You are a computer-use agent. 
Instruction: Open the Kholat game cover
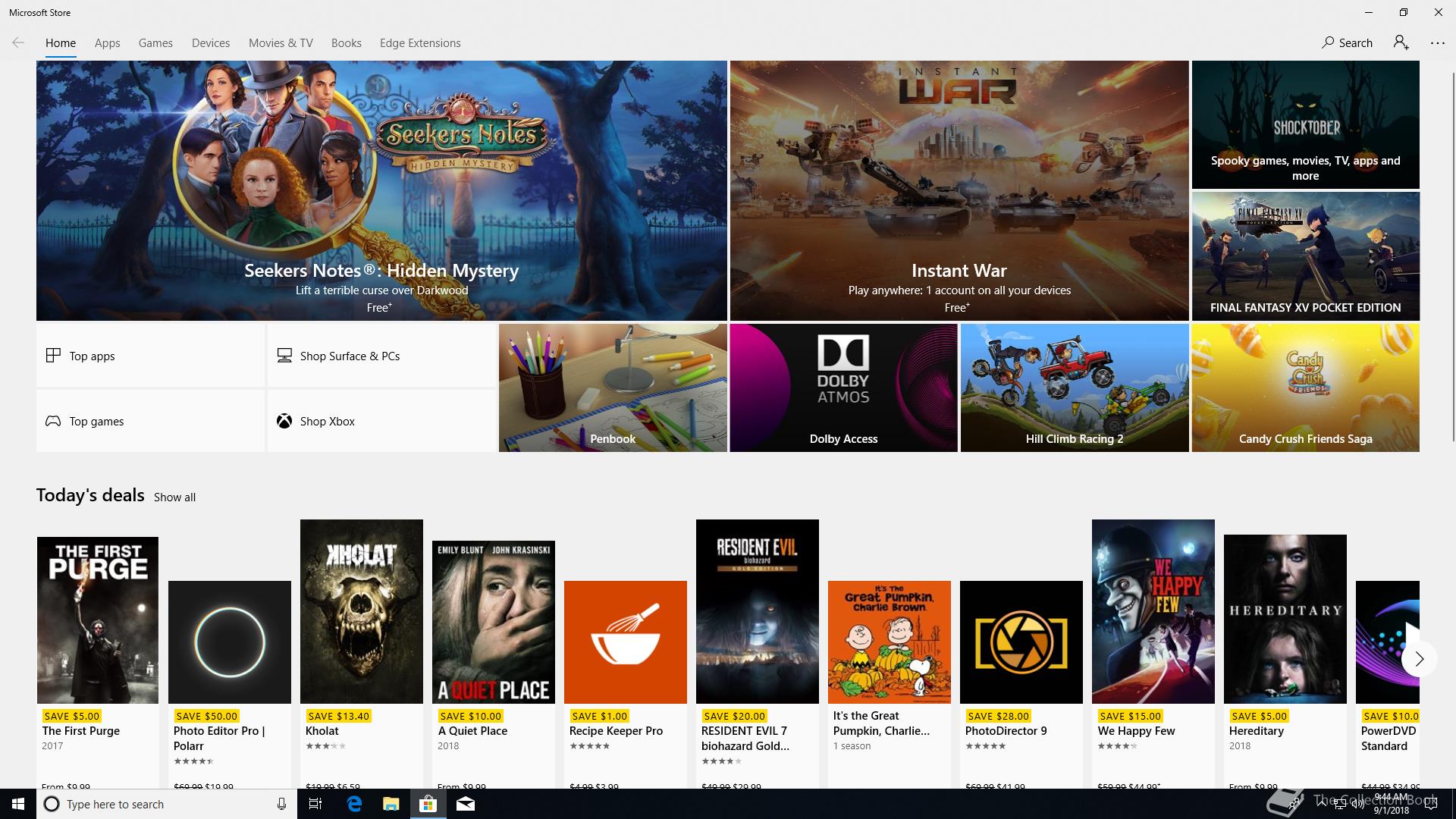(x=362, y=611)
